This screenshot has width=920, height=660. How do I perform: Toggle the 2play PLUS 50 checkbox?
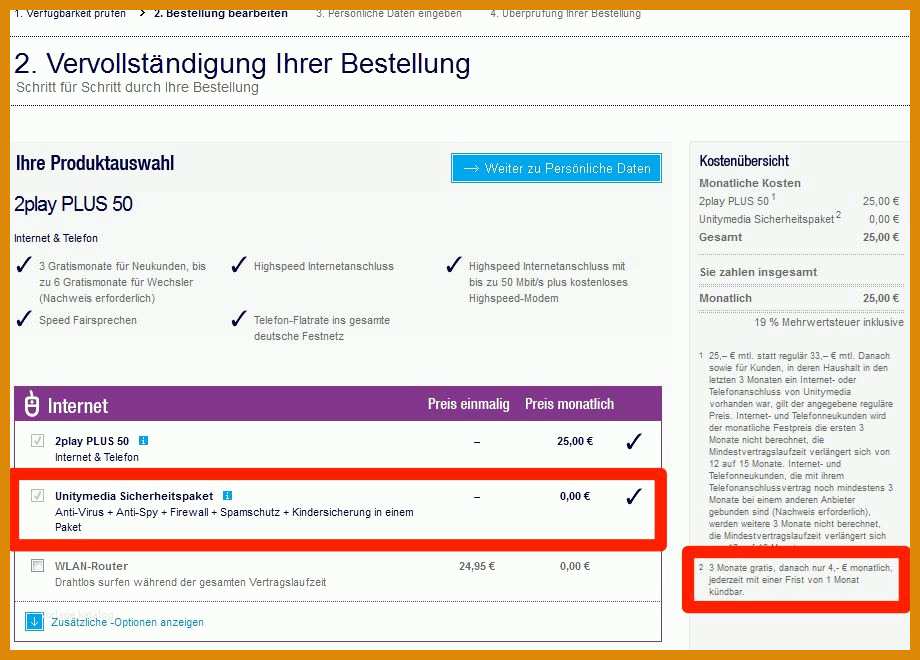(38, 441)
